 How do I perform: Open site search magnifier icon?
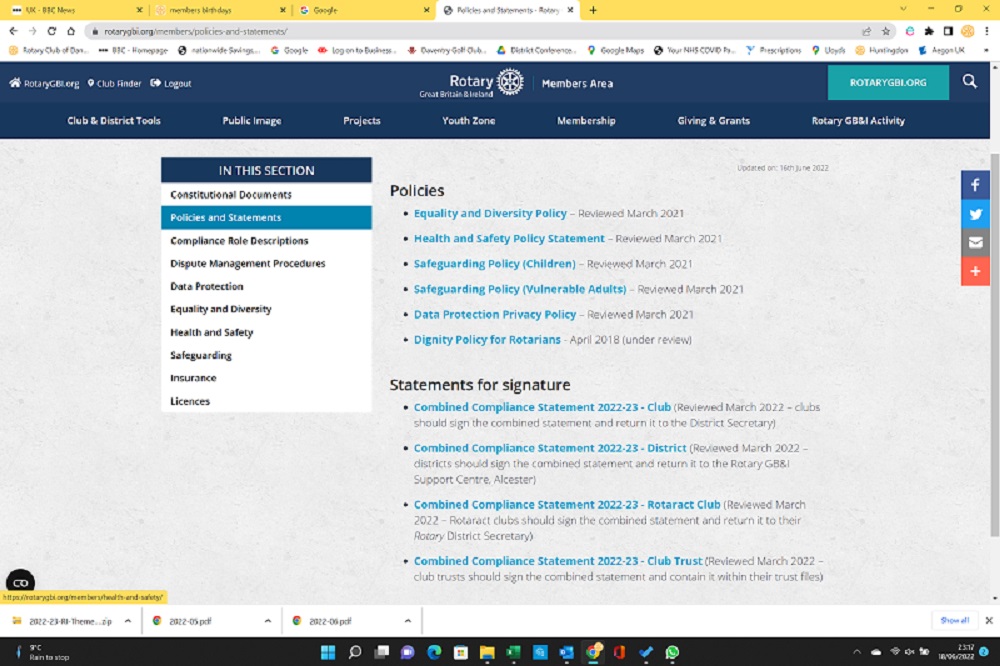click(x=969, y=82)
